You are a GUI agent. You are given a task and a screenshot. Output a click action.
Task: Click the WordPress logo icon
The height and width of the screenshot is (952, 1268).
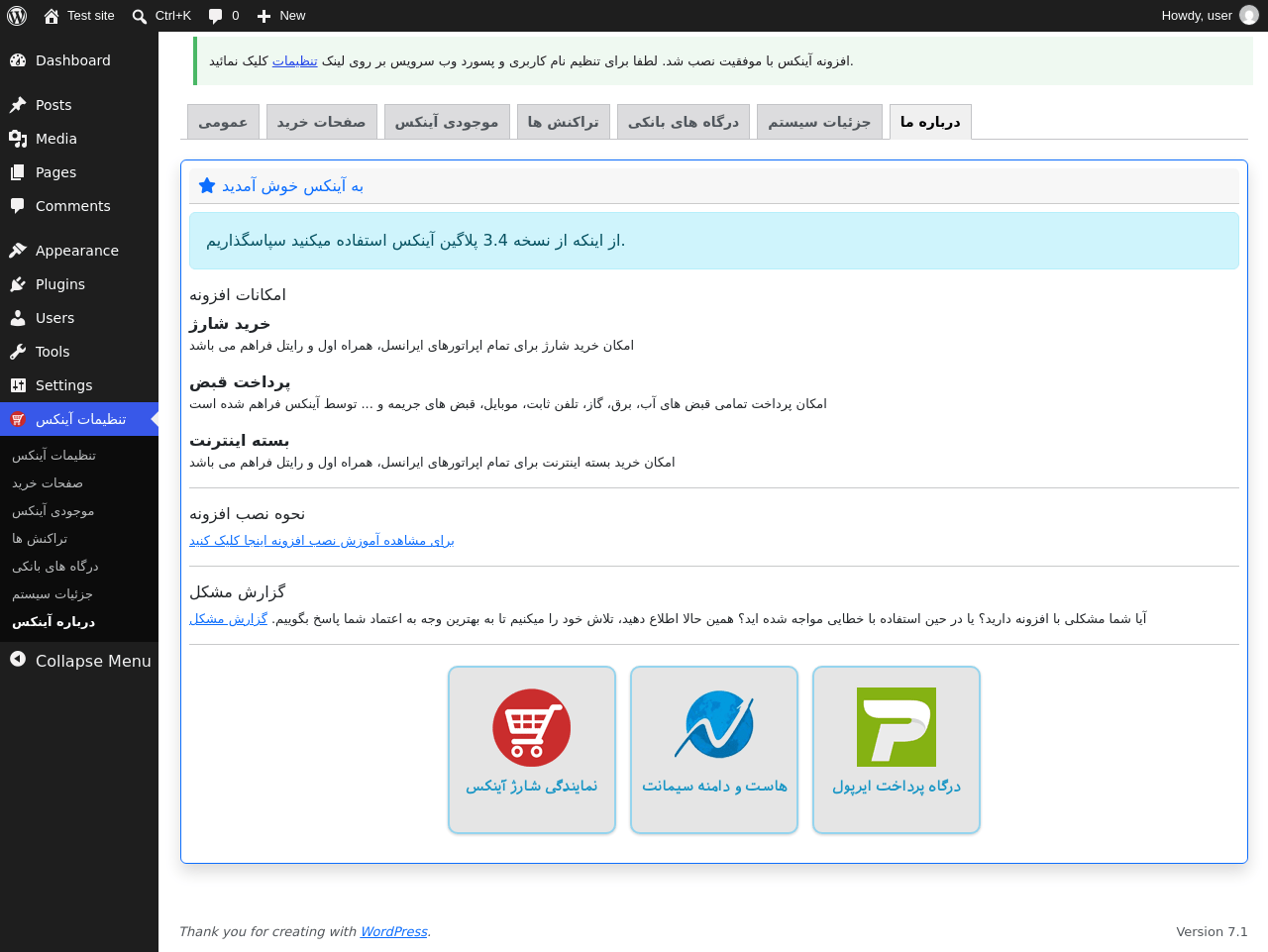17,16
